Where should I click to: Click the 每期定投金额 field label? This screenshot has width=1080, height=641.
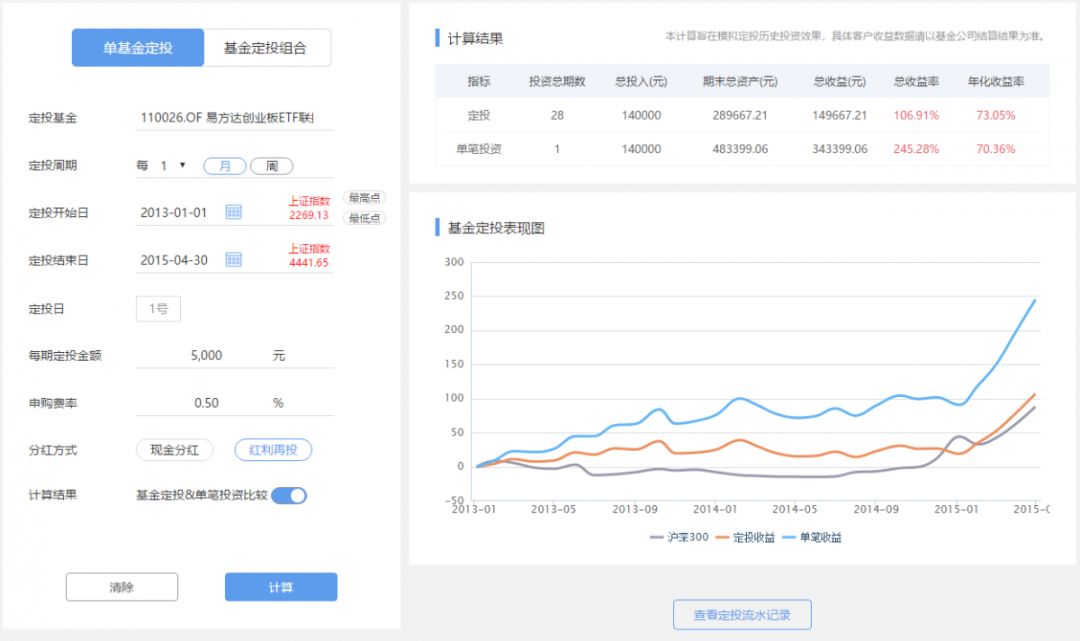pos(65,355)
